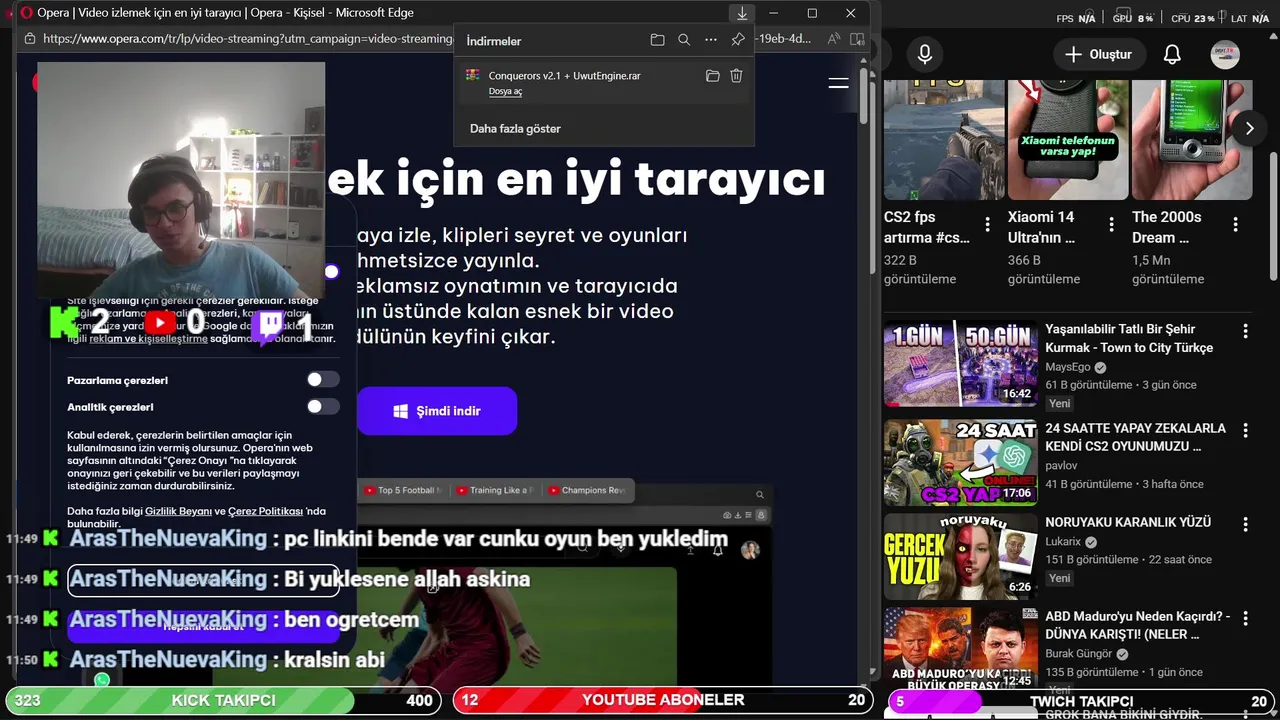1280x720 pixels.
Task: Select the Champions Rev tab in mockup
Action: pos(586,490)
